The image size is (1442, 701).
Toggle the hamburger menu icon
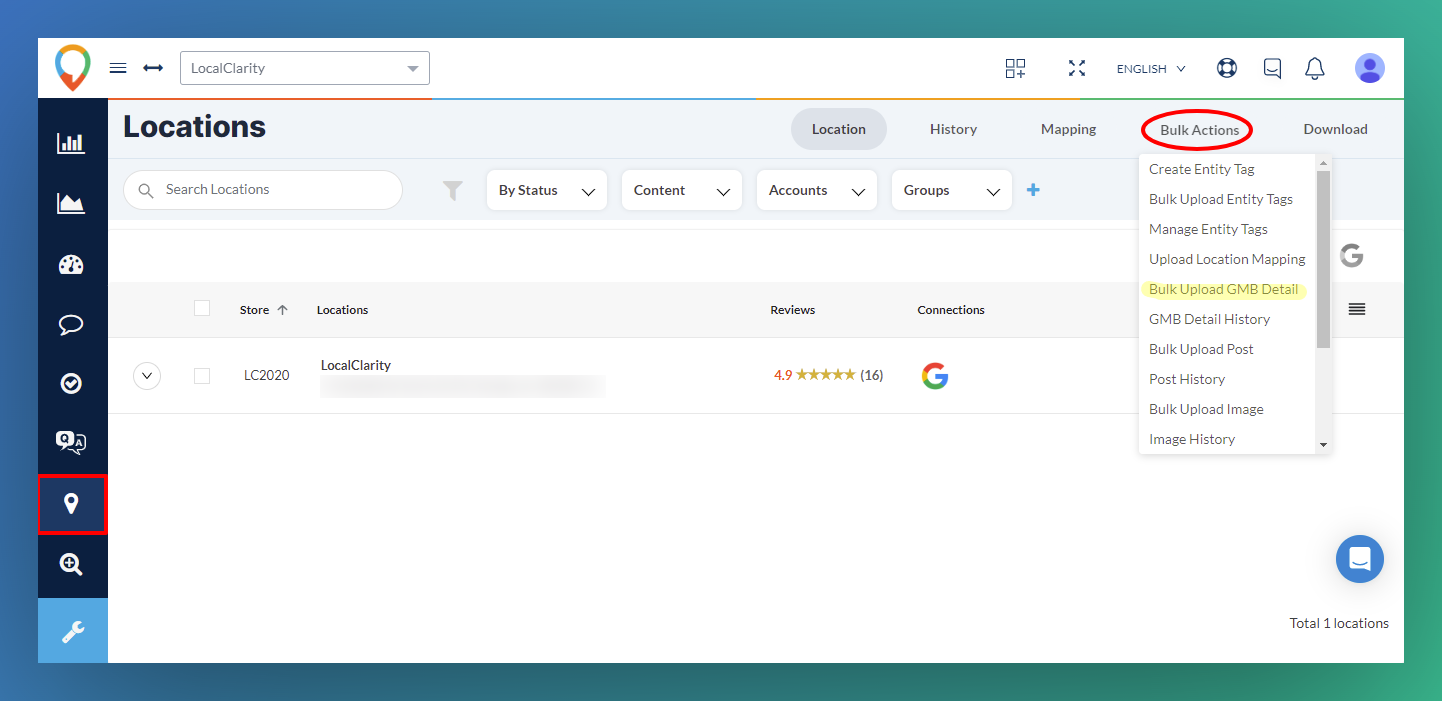118,68
